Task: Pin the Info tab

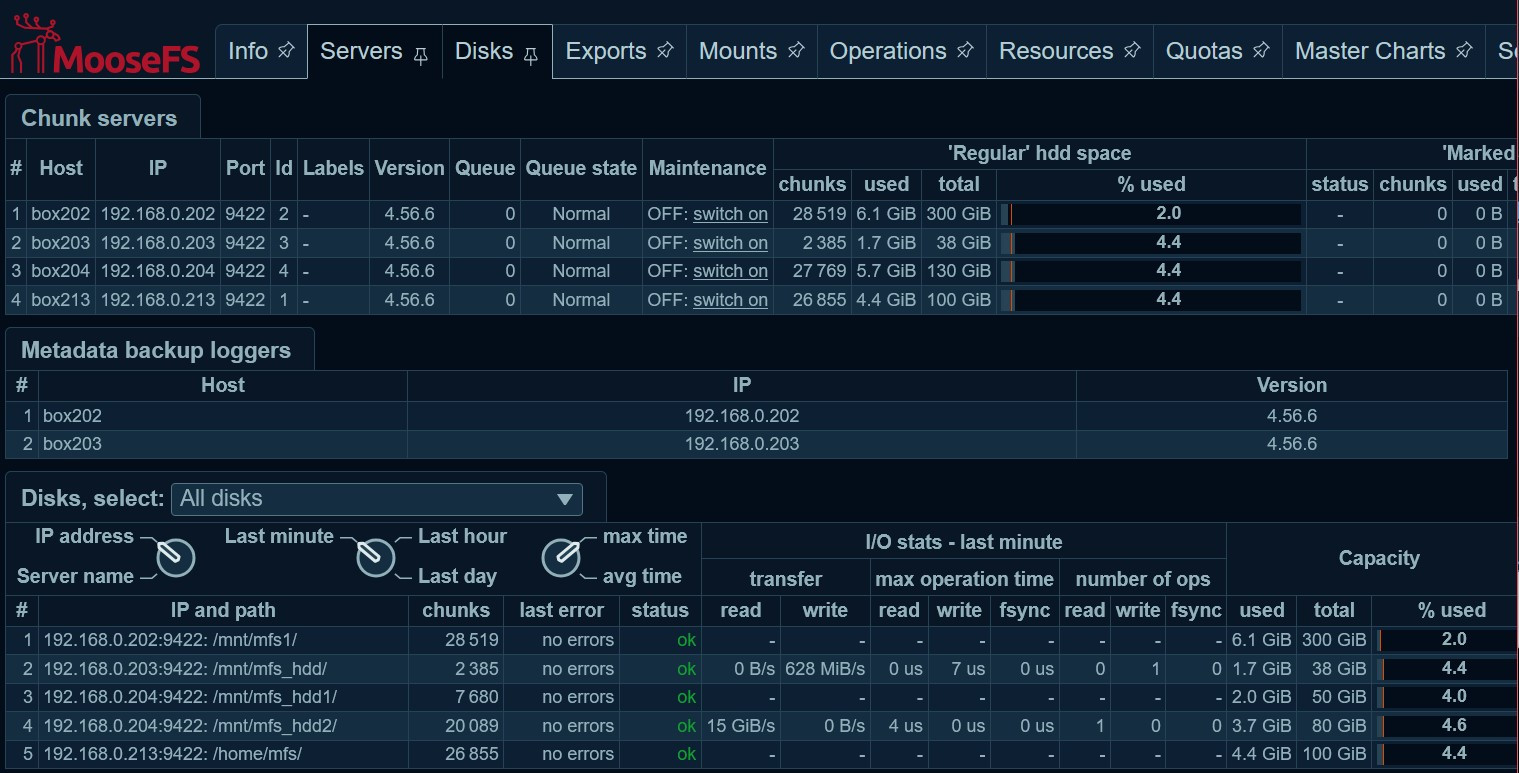Action: pos(286,50)
